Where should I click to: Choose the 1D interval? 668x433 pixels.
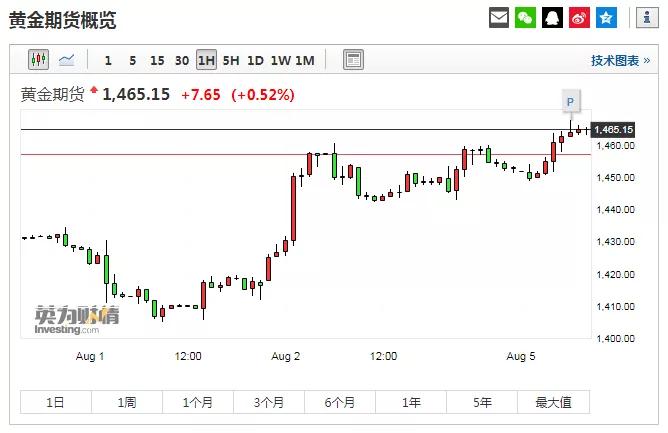(255, 60)
